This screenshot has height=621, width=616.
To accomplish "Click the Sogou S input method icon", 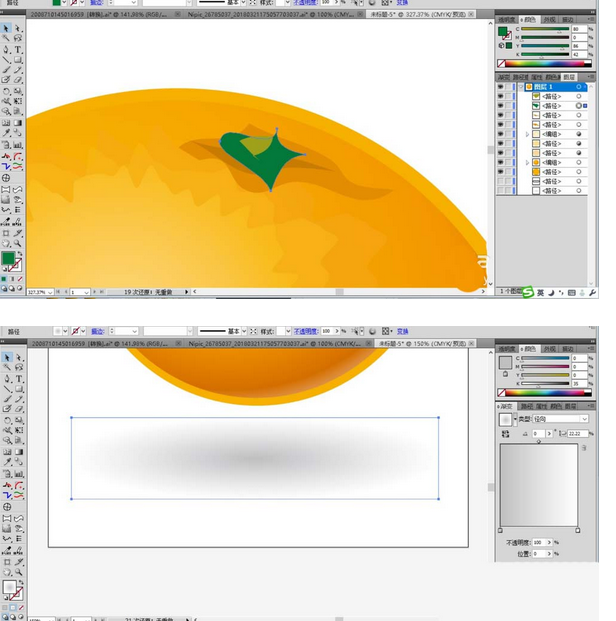I will (528, 292).
